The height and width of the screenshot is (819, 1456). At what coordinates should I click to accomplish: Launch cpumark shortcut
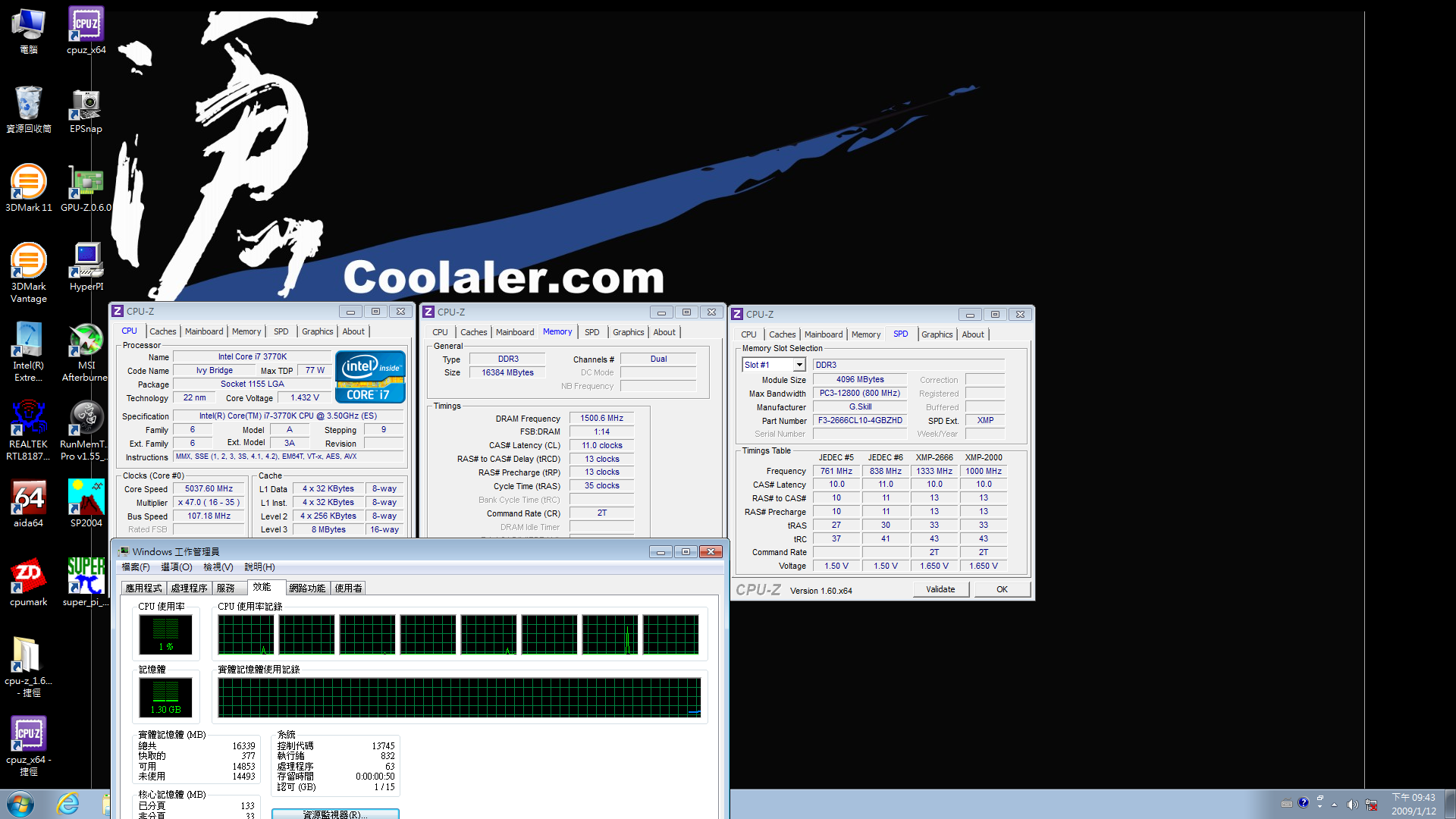click(x=28, y=582)
